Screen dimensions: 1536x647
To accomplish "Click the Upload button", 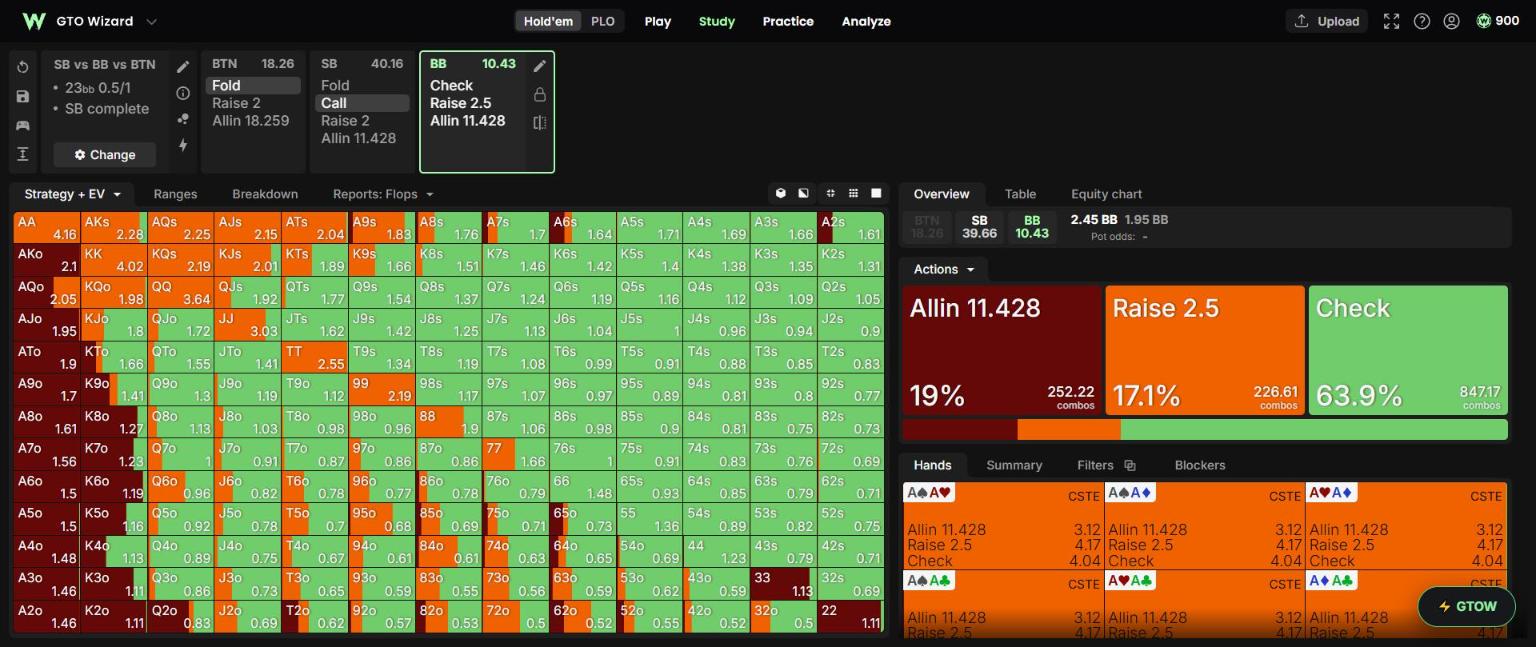I will coord(1327,21).
